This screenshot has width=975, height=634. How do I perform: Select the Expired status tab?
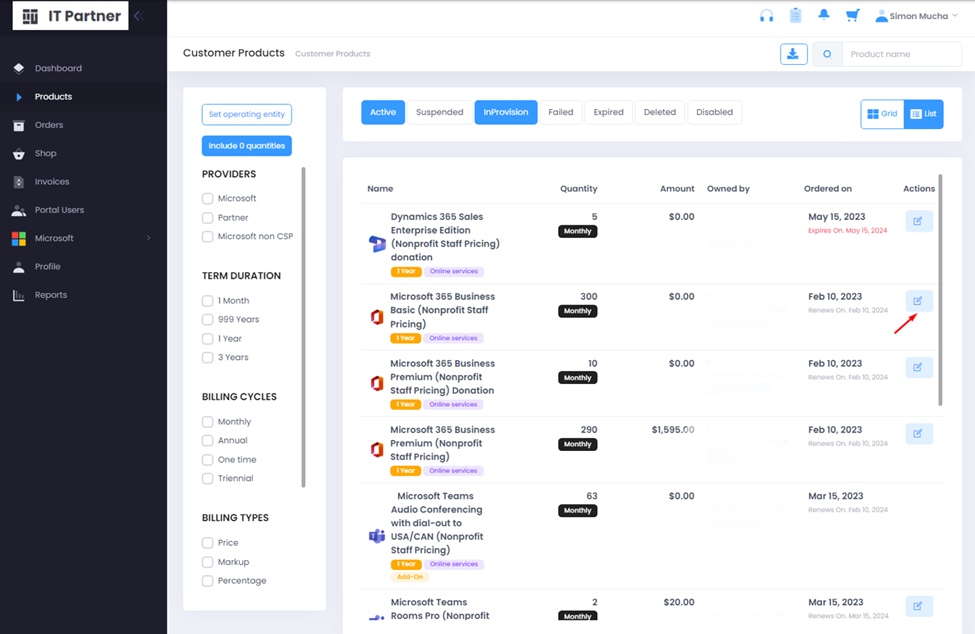tap(608, 113)
